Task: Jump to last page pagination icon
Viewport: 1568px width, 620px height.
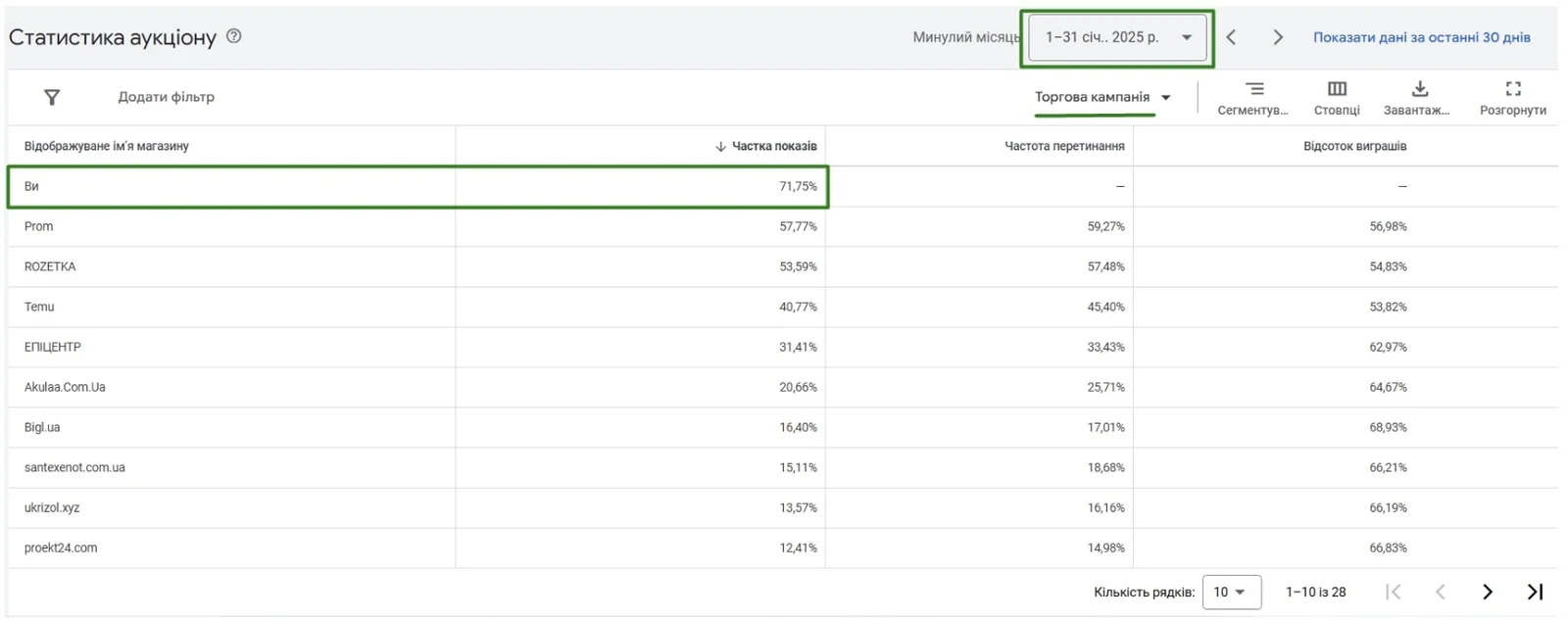Action: click(1536, 592)
